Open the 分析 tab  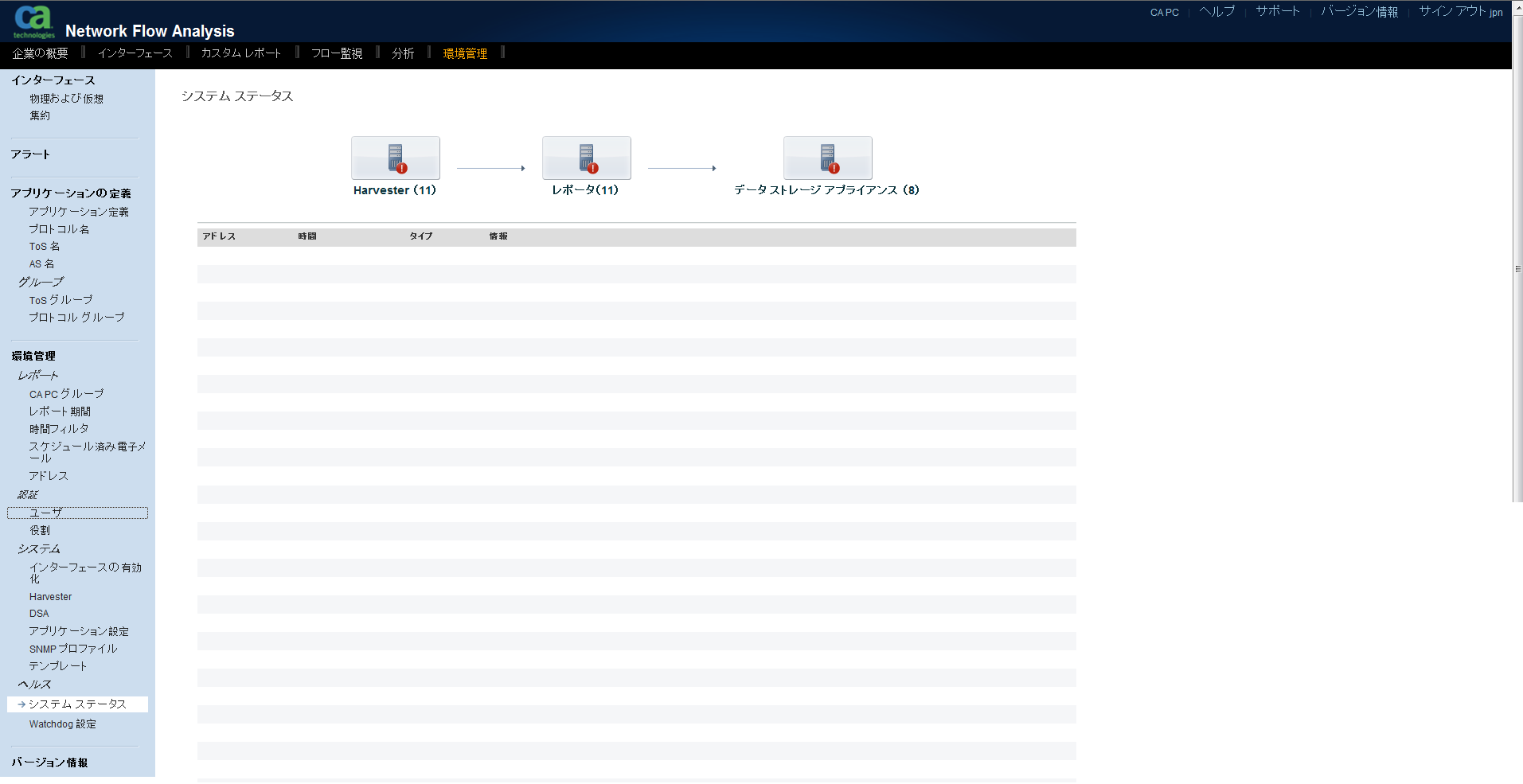403,53
